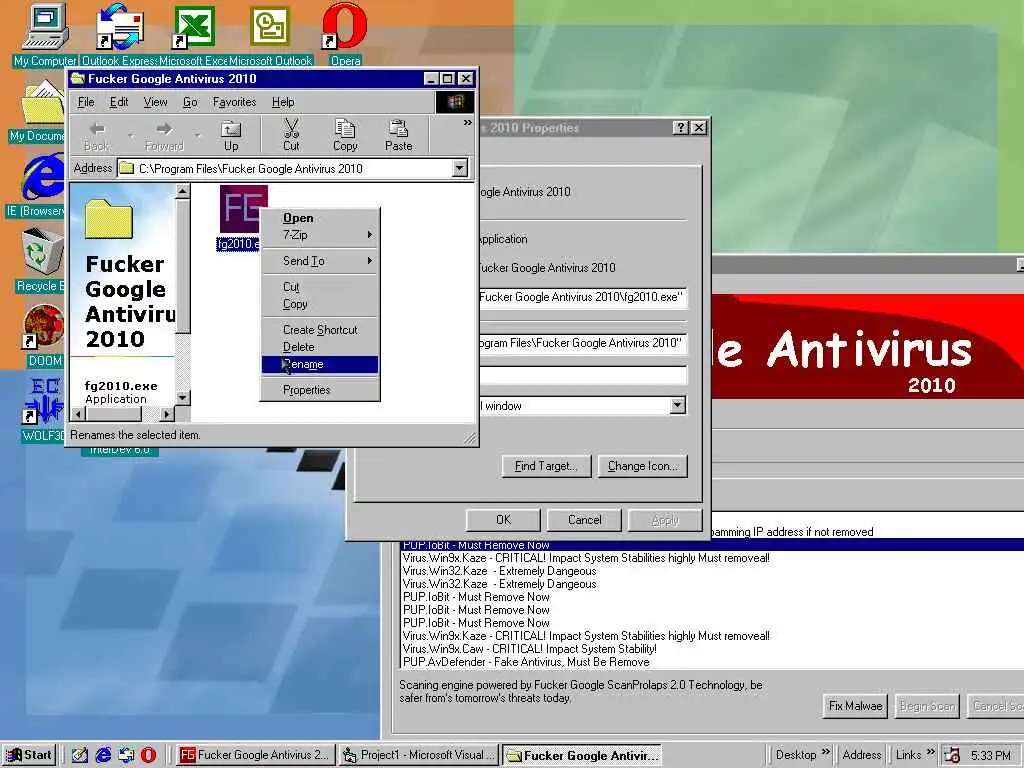The height and width of the screenshot is (768, 1024).
Task: Click the Target field in Properties
Action: [582, 297]
